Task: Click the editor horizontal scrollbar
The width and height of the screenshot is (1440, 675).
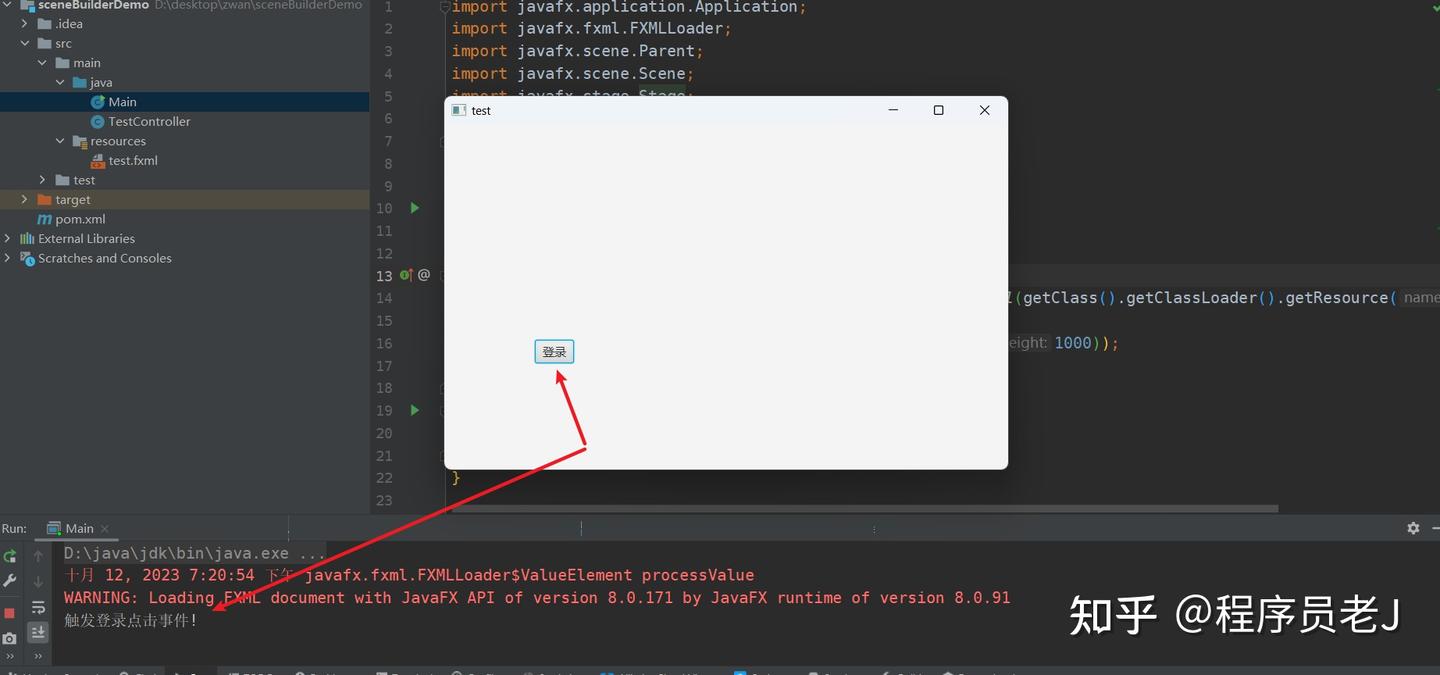Action: [864, 508]
